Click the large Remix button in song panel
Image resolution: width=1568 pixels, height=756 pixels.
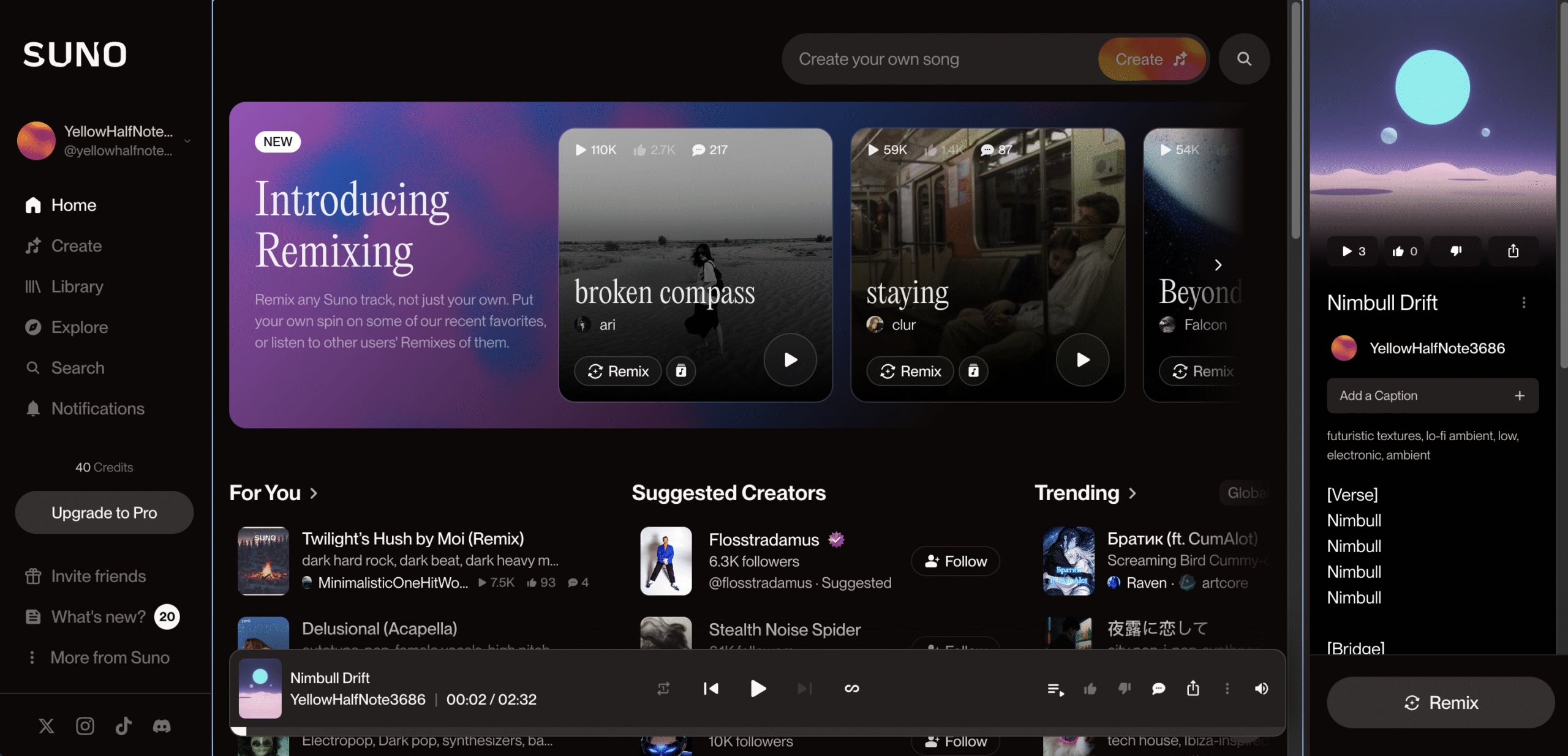(x=1441, y=703)
